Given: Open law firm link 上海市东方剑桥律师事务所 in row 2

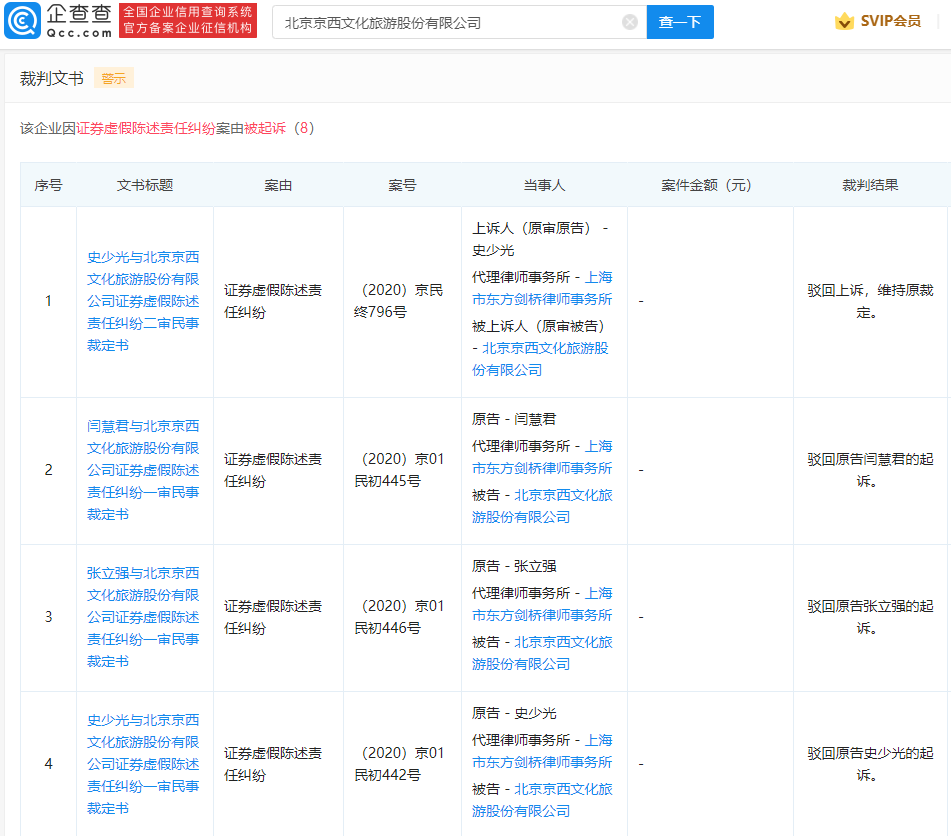Looking at the screenshot, I should 542,457.
